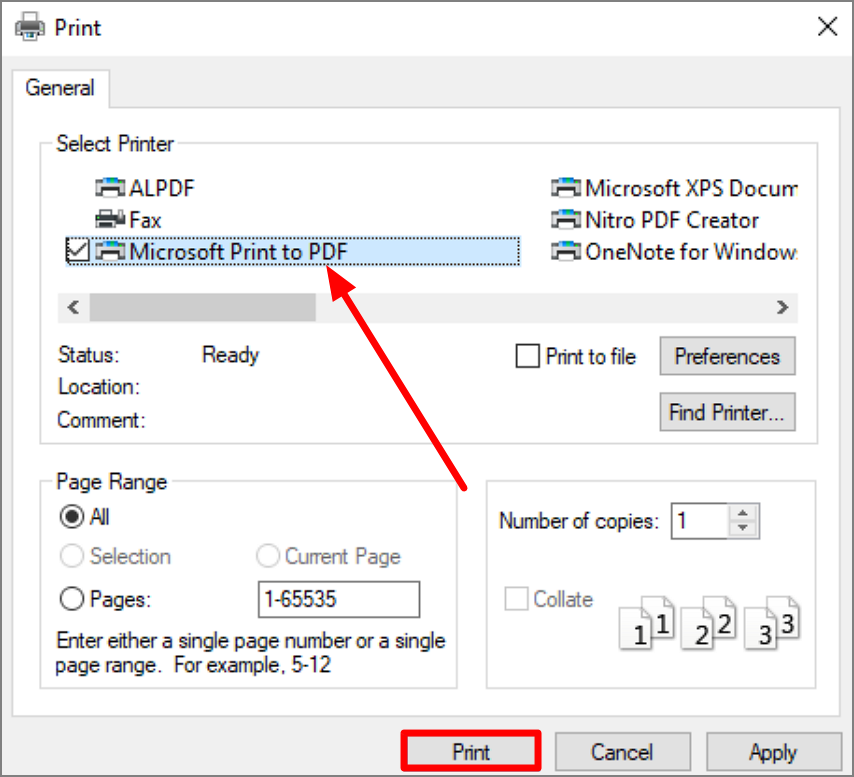Select the Fax printer name
The width and height of the screenshot is (854, 777).
145,220
